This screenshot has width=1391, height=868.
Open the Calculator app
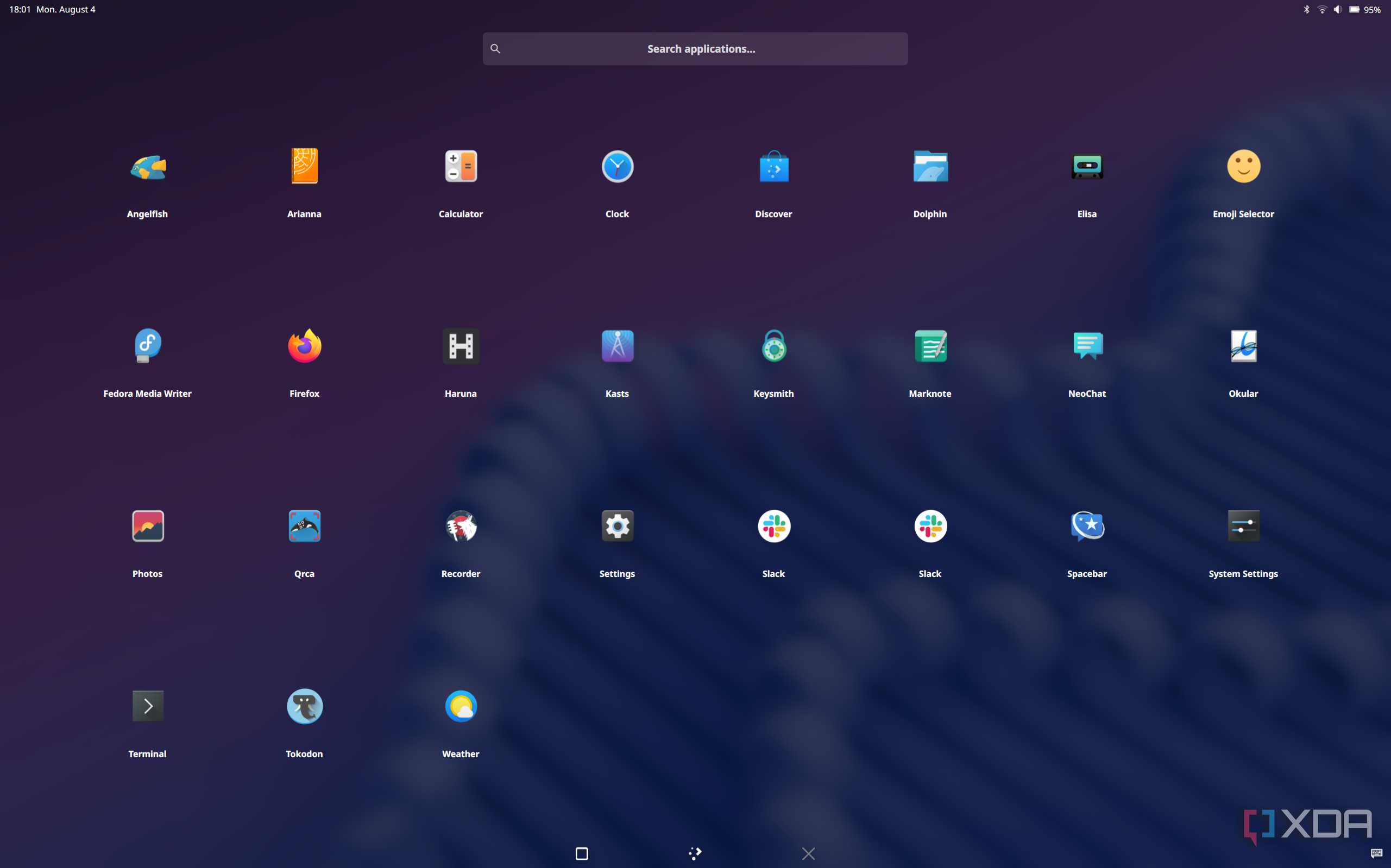(x=461, y=167)
